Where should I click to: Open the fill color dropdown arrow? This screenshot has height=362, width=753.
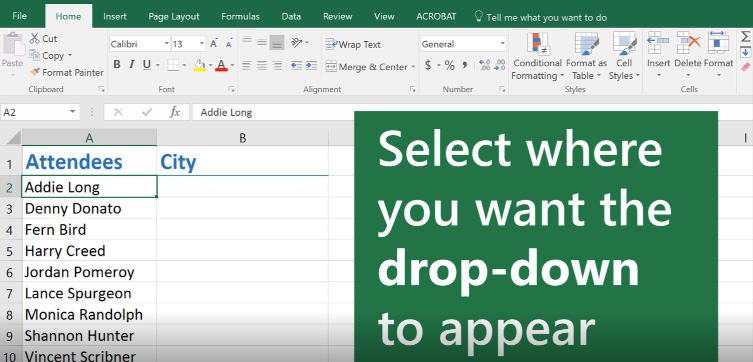(210, 65)
